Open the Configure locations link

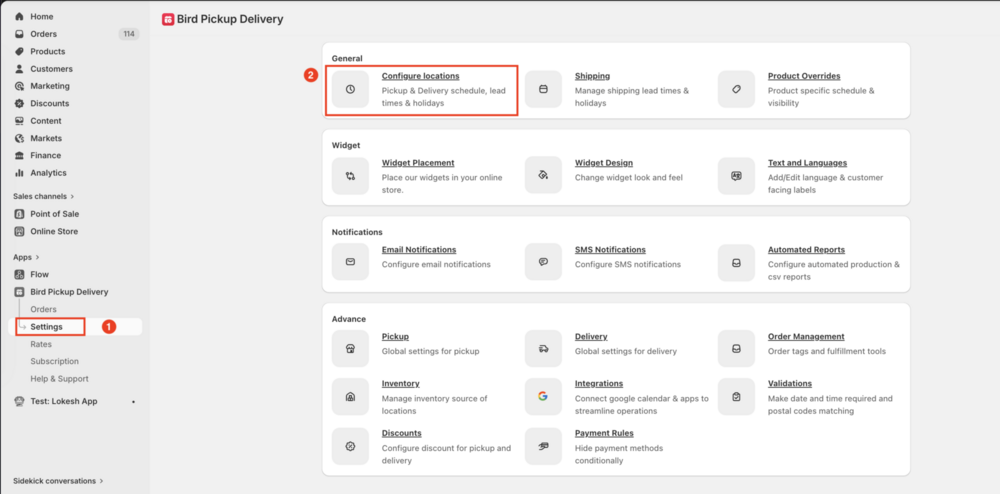click(x=420, y=76)
